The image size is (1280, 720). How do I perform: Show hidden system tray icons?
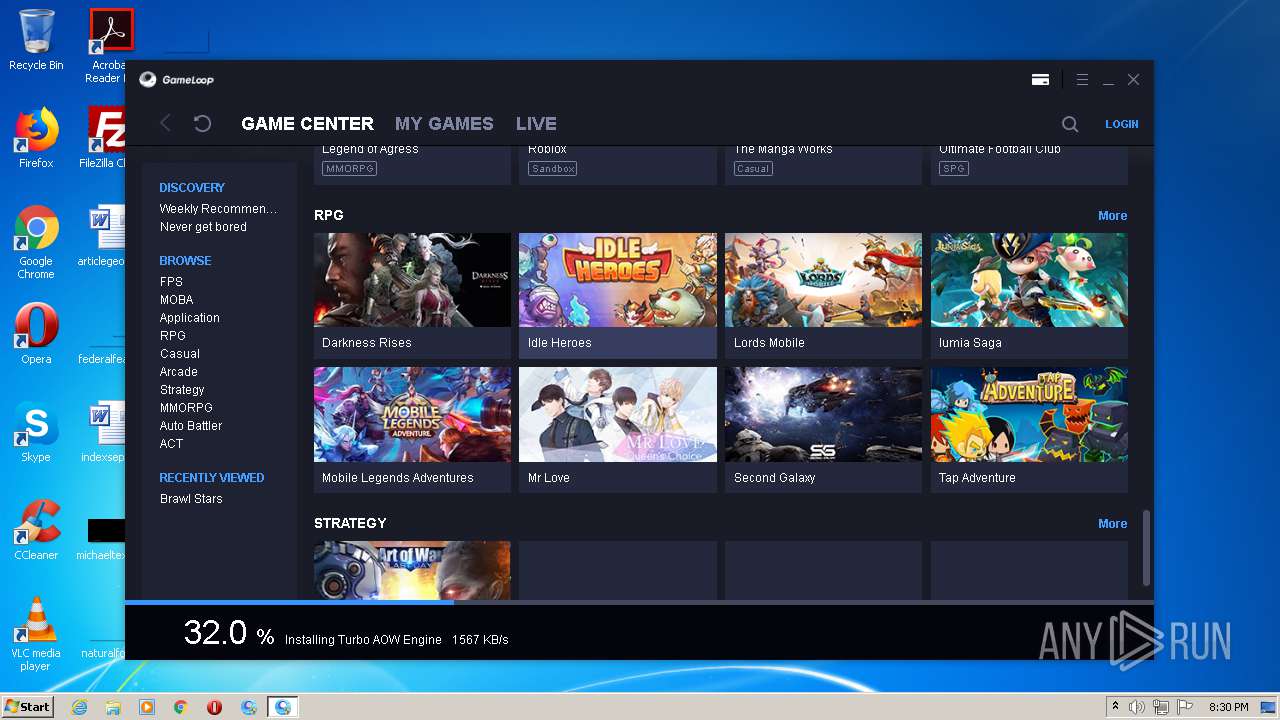click(1115, 707)
